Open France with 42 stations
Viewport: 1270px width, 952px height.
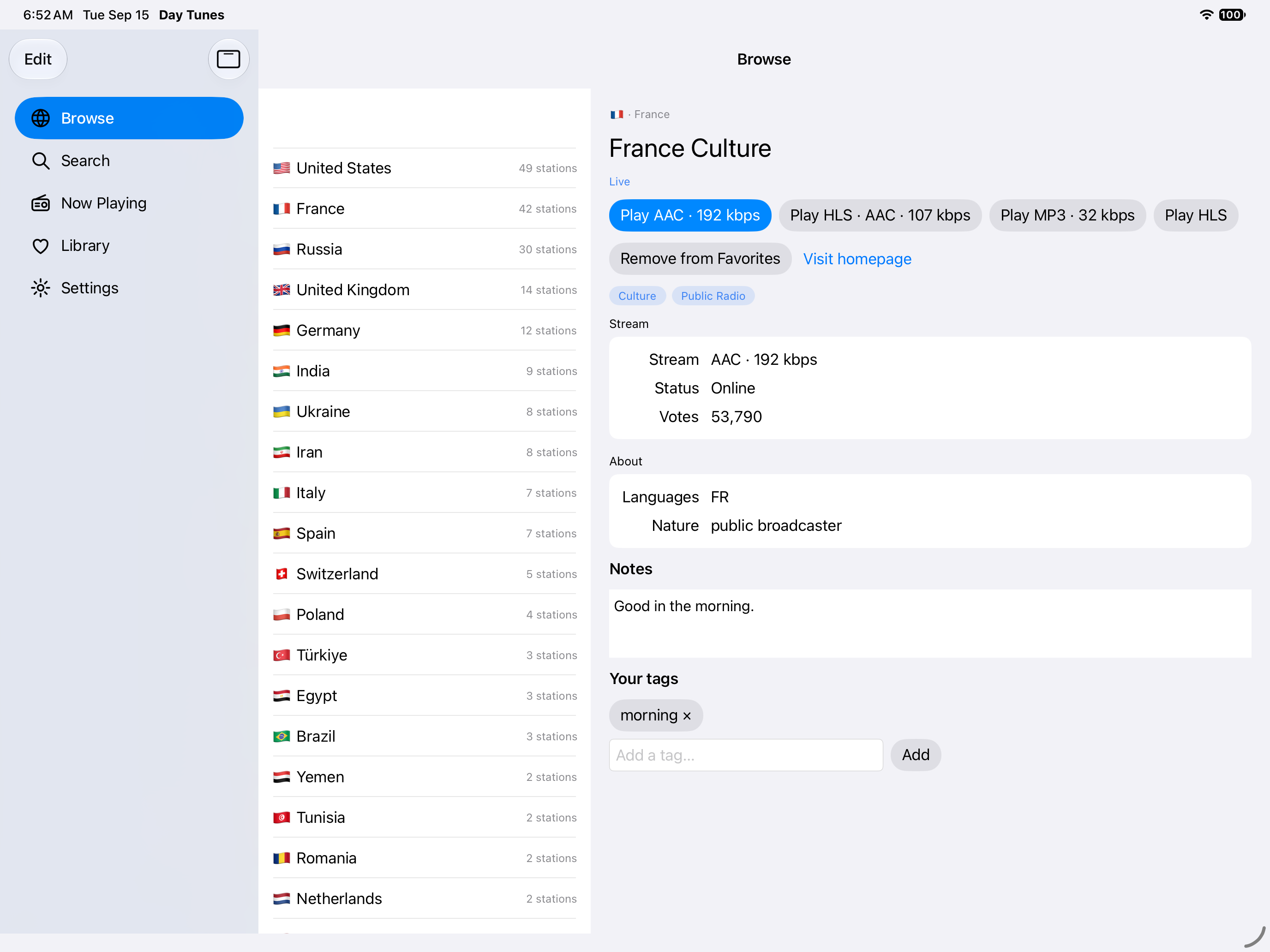[x=425, y=209]
